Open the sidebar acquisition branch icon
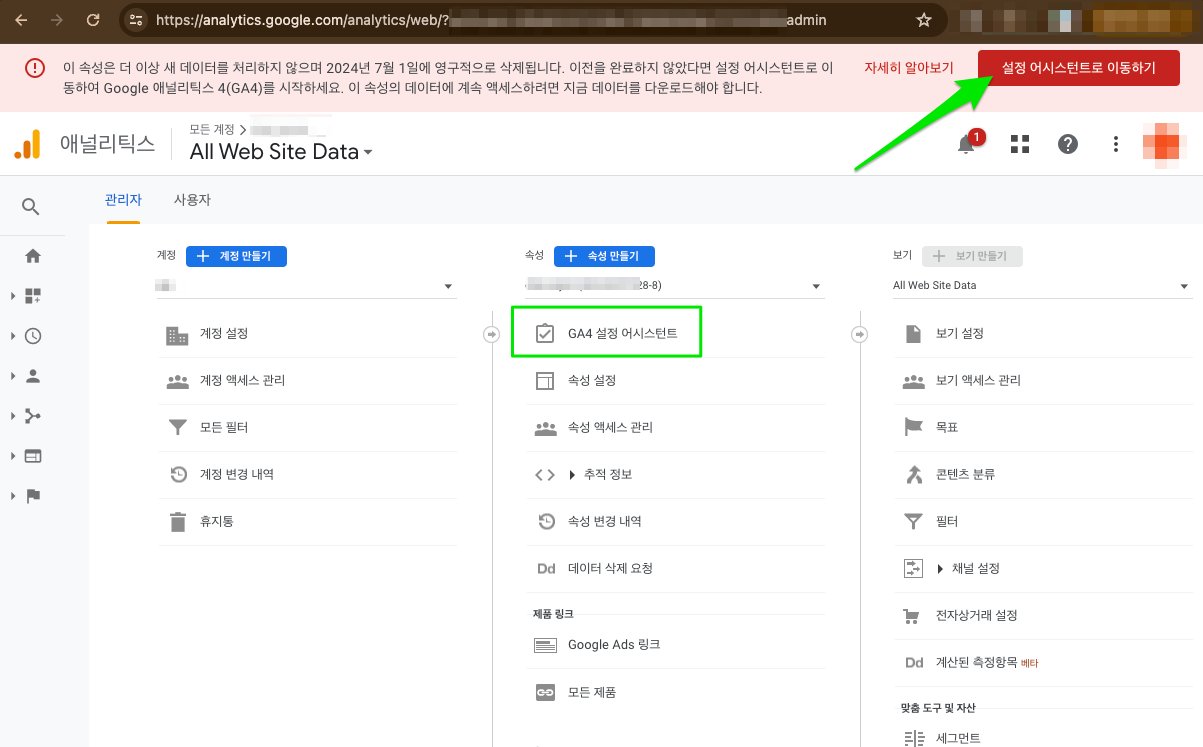Image resolution: width=1203 pixels, height=747 pixels. [x=33, y=416]
